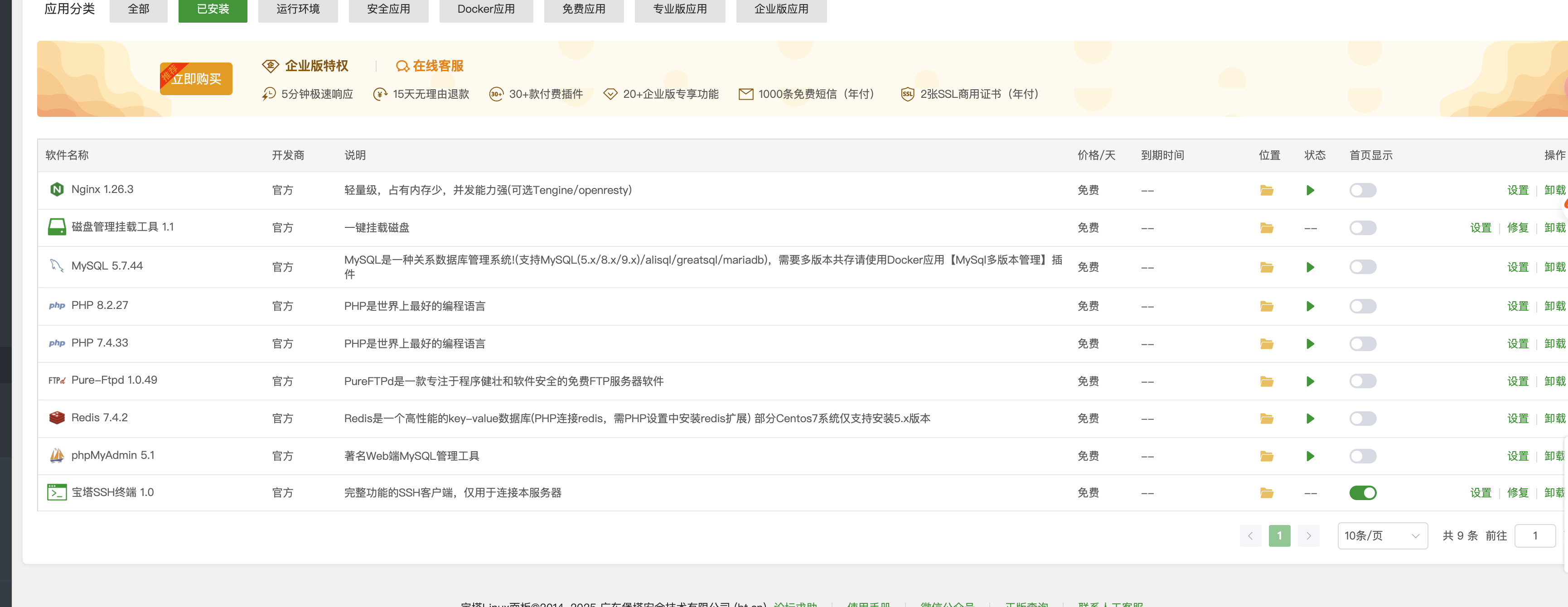This screenshot has height=607, width=1568.
Task: Switch to 全部 category tab
Action: (x=138, y=10)
